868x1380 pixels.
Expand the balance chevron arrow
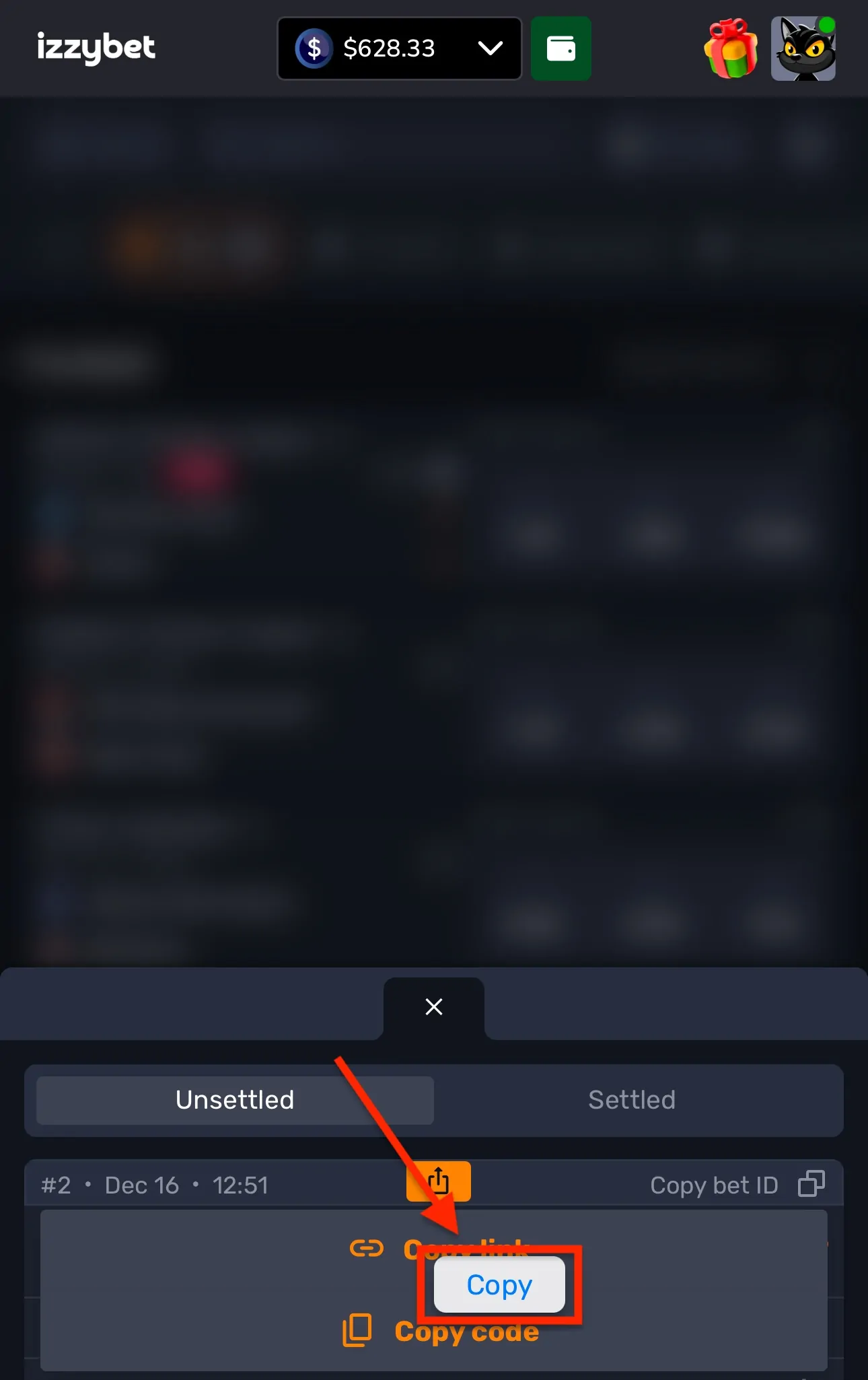pos(491,48)
